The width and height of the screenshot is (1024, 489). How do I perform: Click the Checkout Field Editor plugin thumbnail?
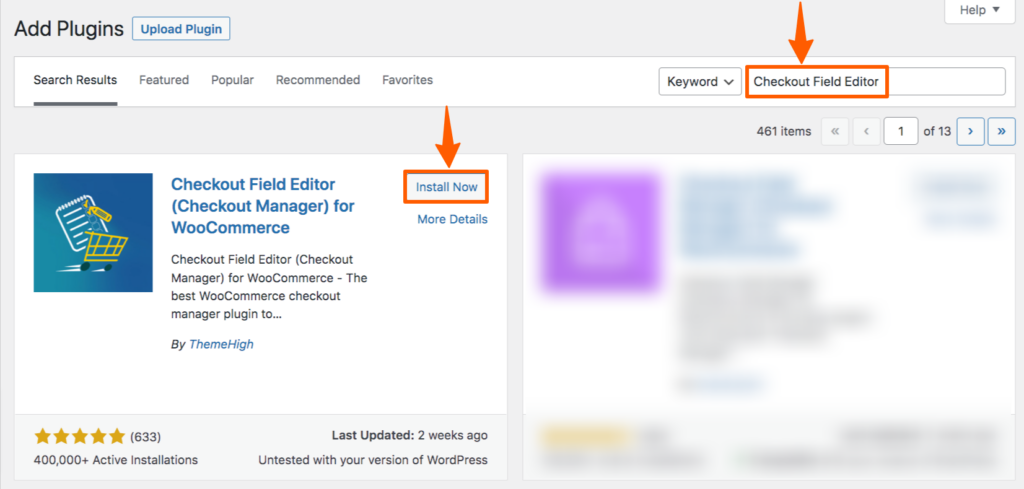point(93,232)
